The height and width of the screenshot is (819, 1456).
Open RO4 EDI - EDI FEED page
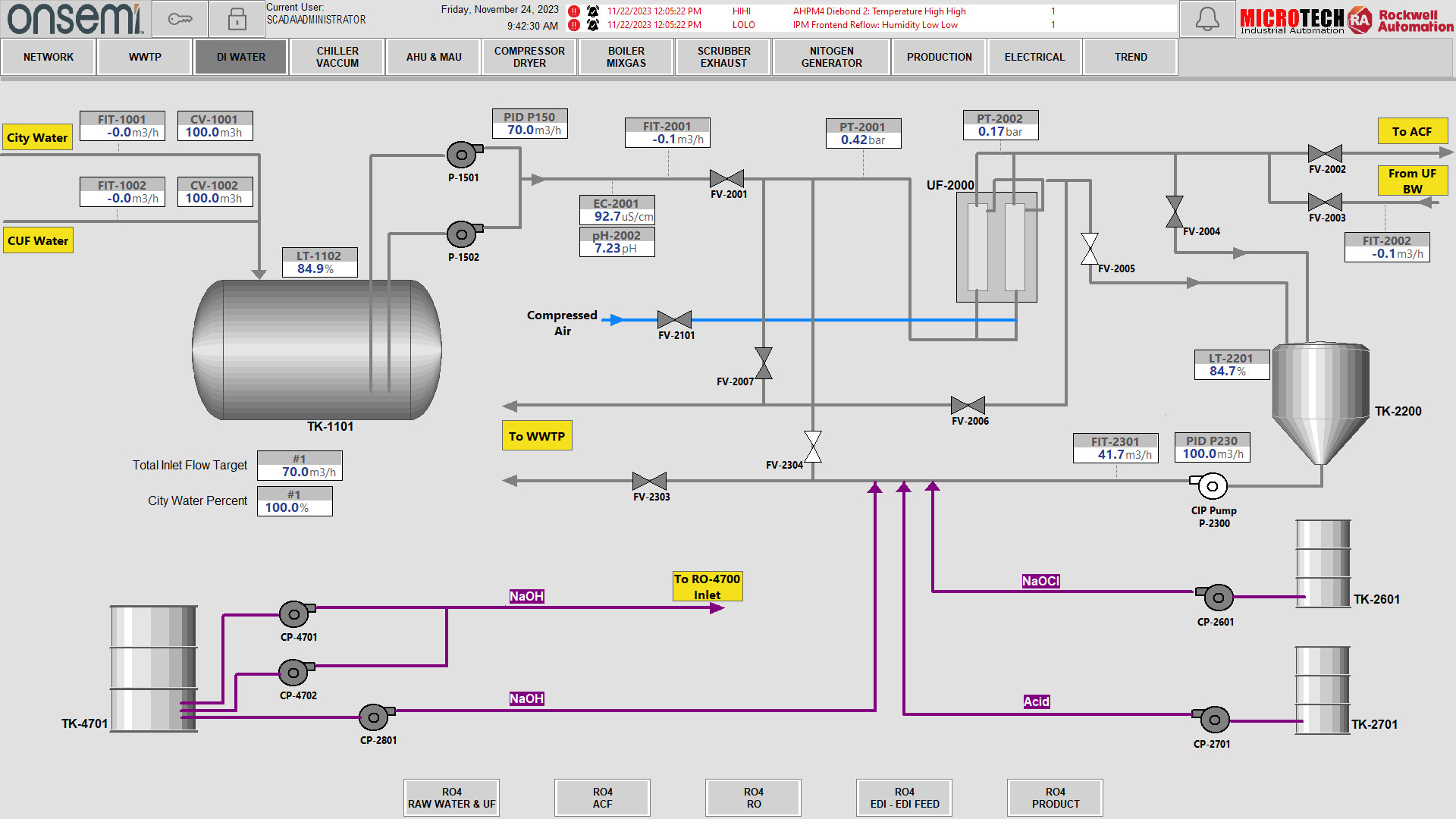[x=904, y=798]
